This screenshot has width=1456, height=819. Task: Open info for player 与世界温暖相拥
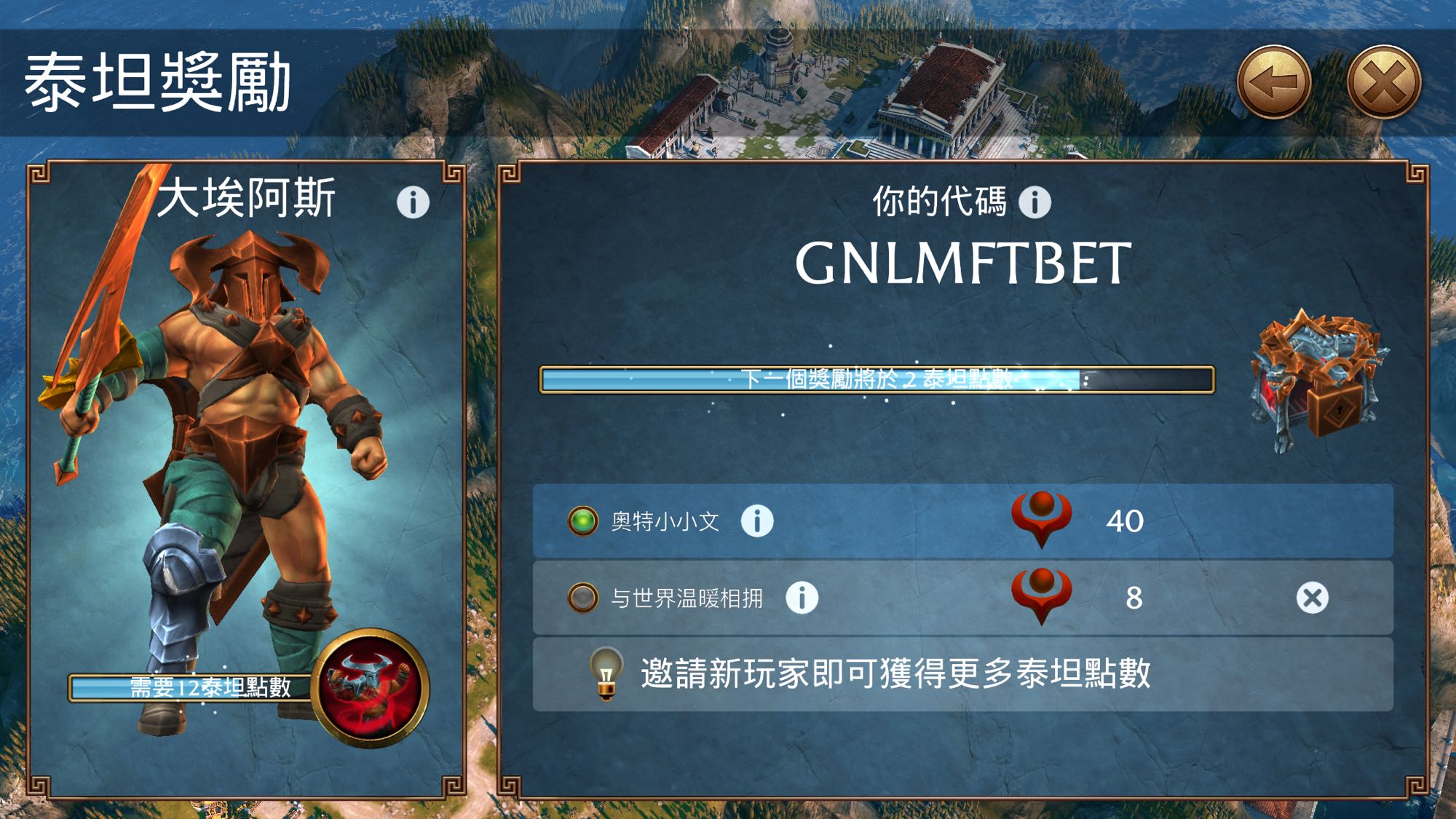(x=802, y=598)
